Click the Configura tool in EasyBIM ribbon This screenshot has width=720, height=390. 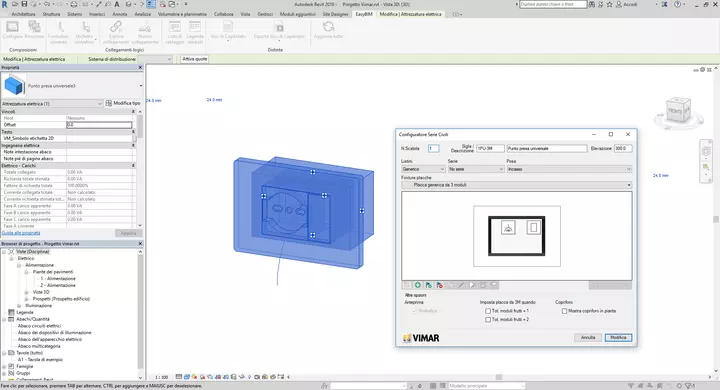click(12, 30)
